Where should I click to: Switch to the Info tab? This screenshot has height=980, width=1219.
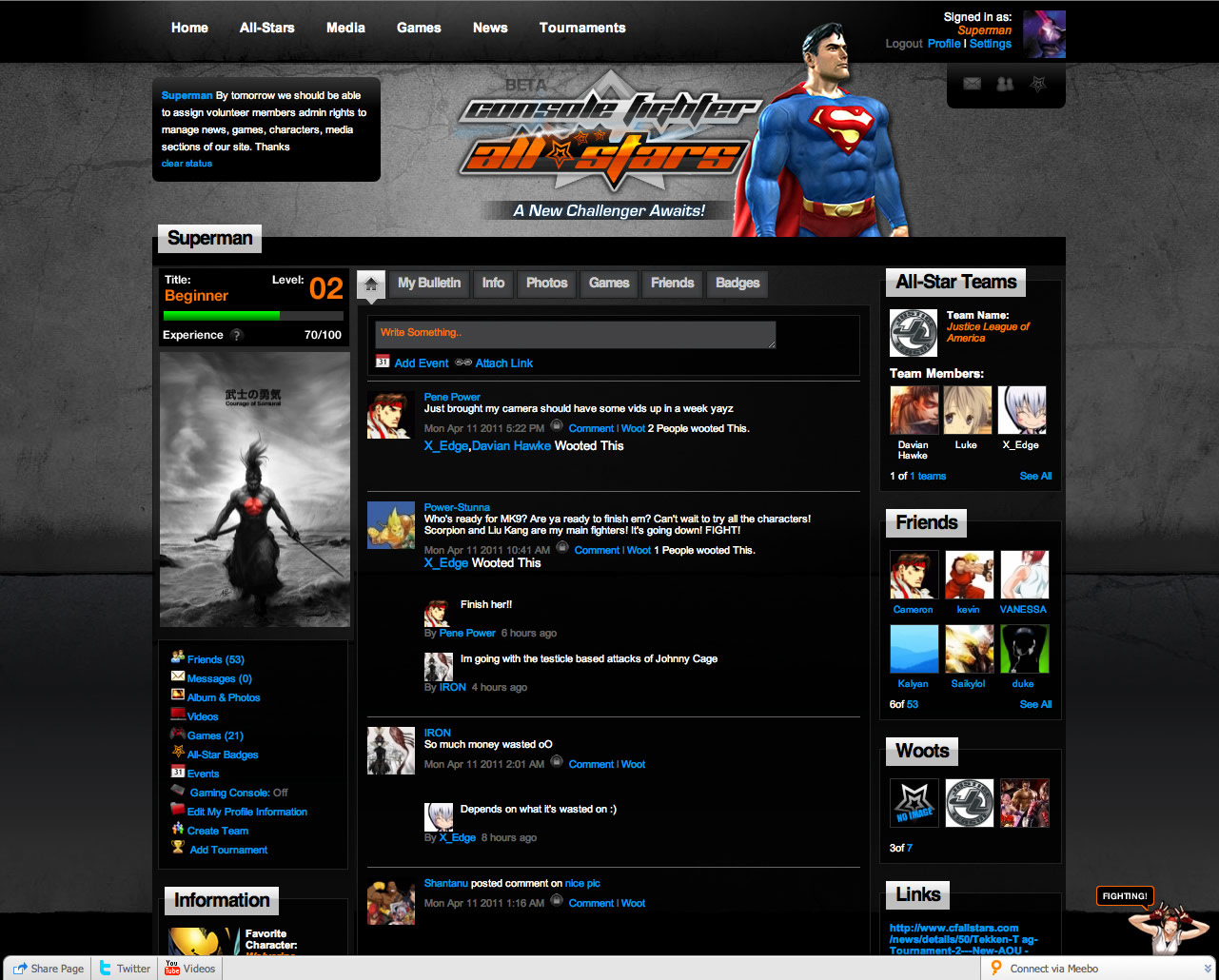click(493, 283)
